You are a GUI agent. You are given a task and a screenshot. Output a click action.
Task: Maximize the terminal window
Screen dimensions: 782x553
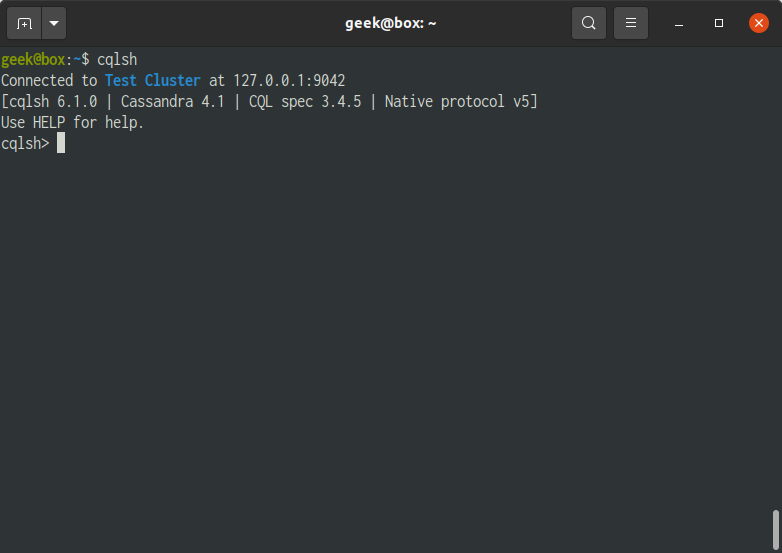[719, 23]
